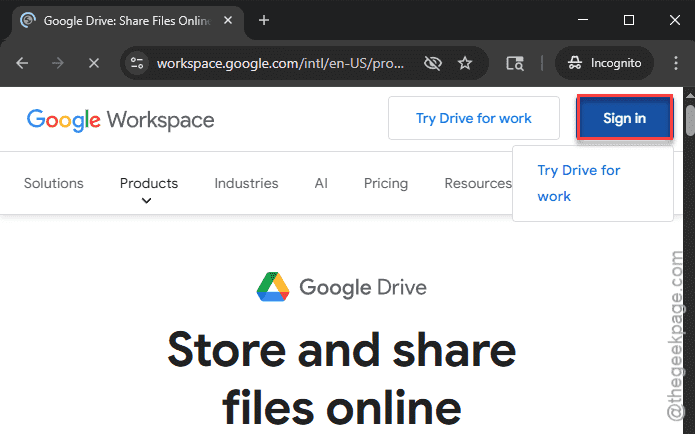695x434 pixels.
Task: Open the Industries menu
Action: [x=246, y=183]
